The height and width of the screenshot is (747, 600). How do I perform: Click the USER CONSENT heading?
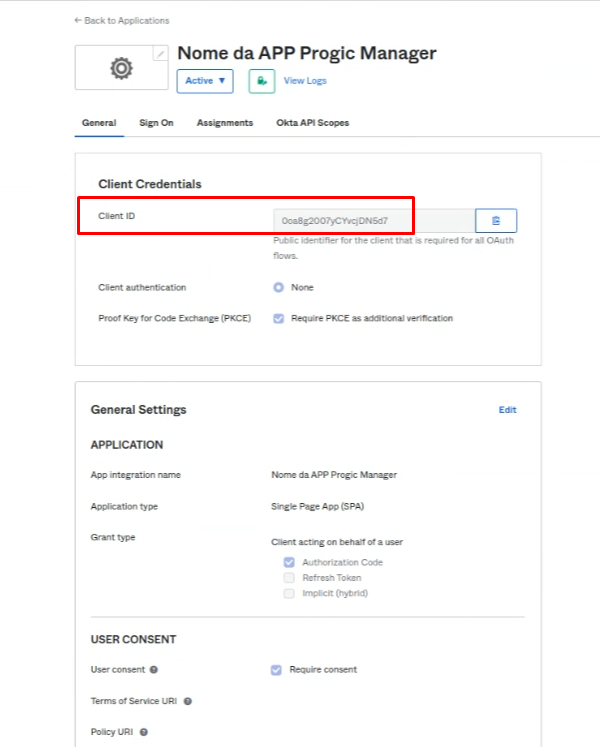point(133,639)
